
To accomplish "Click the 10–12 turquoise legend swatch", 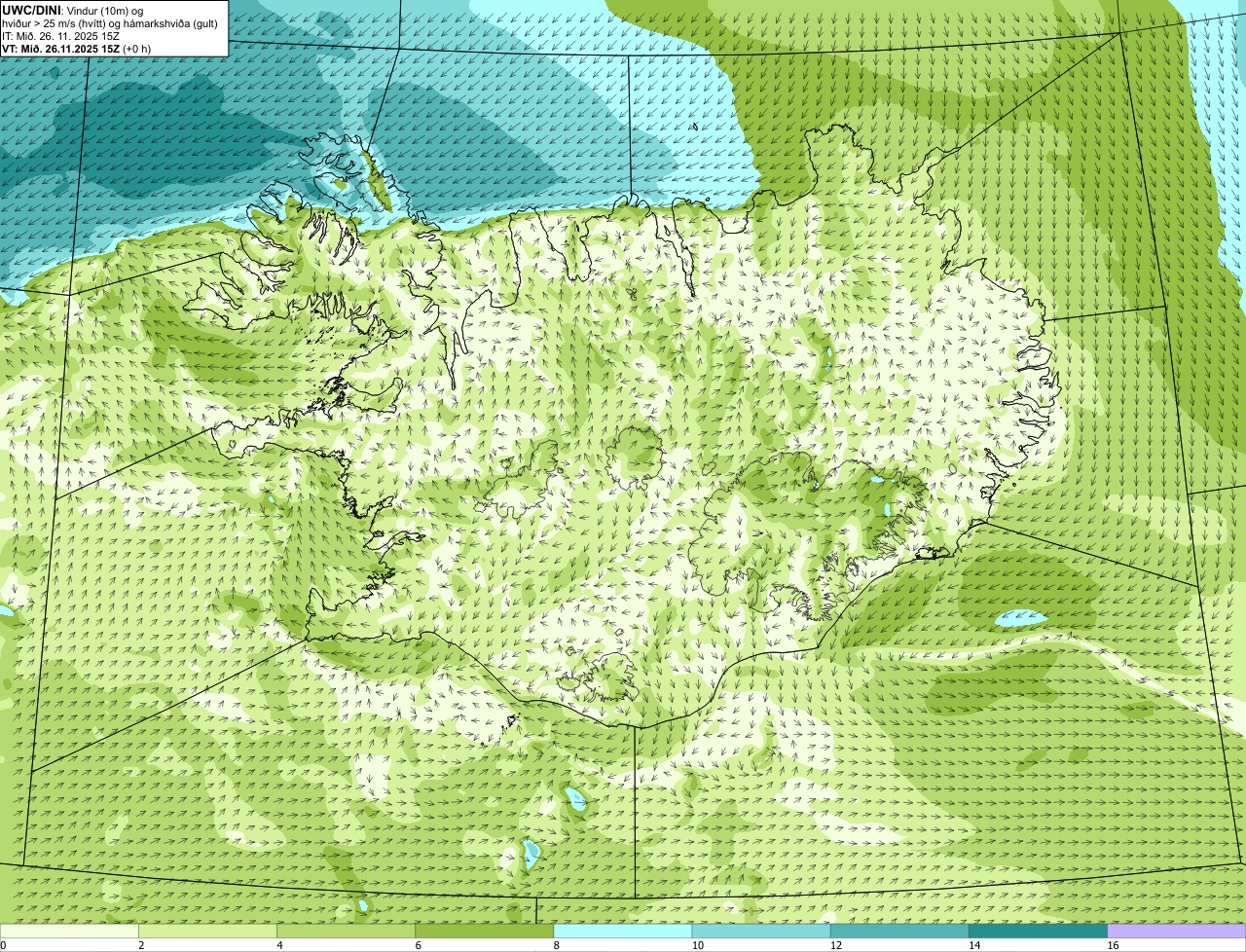I will pyautogui.click(x=761, y=931).
